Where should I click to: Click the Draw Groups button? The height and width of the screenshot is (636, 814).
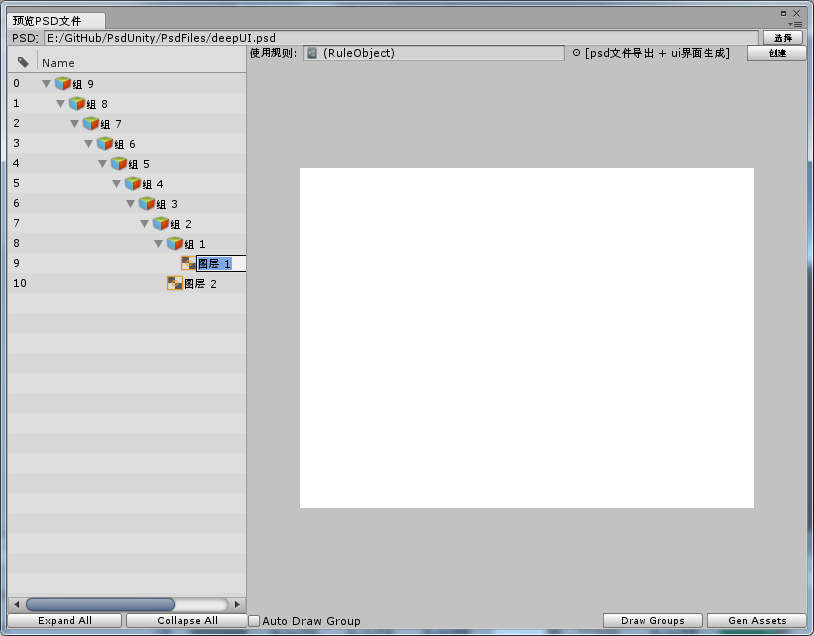point(653,621)
